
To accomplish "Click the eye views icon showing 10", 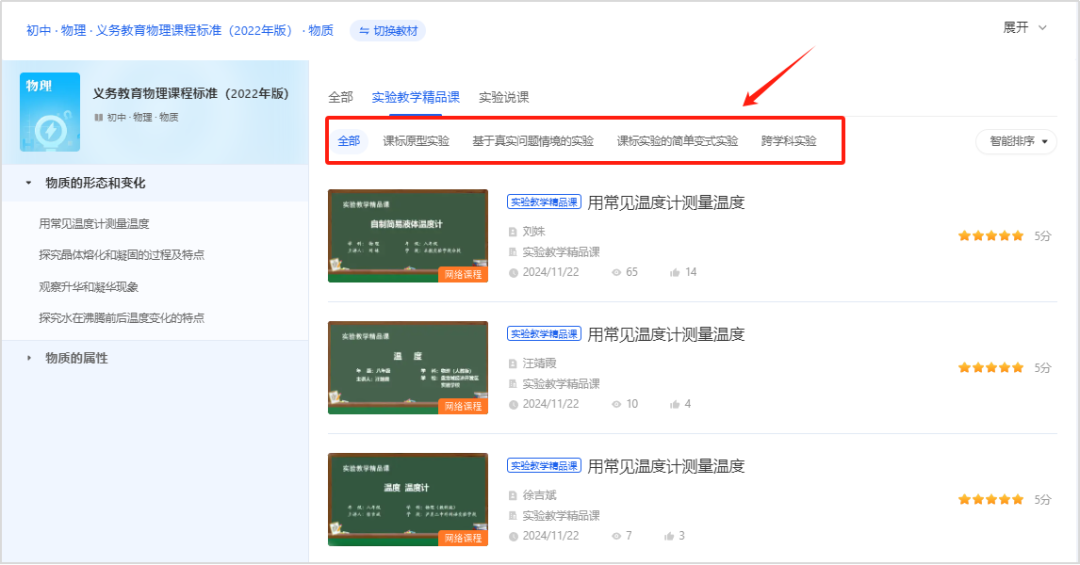I will pyautogui.click(x=616, y=404).
